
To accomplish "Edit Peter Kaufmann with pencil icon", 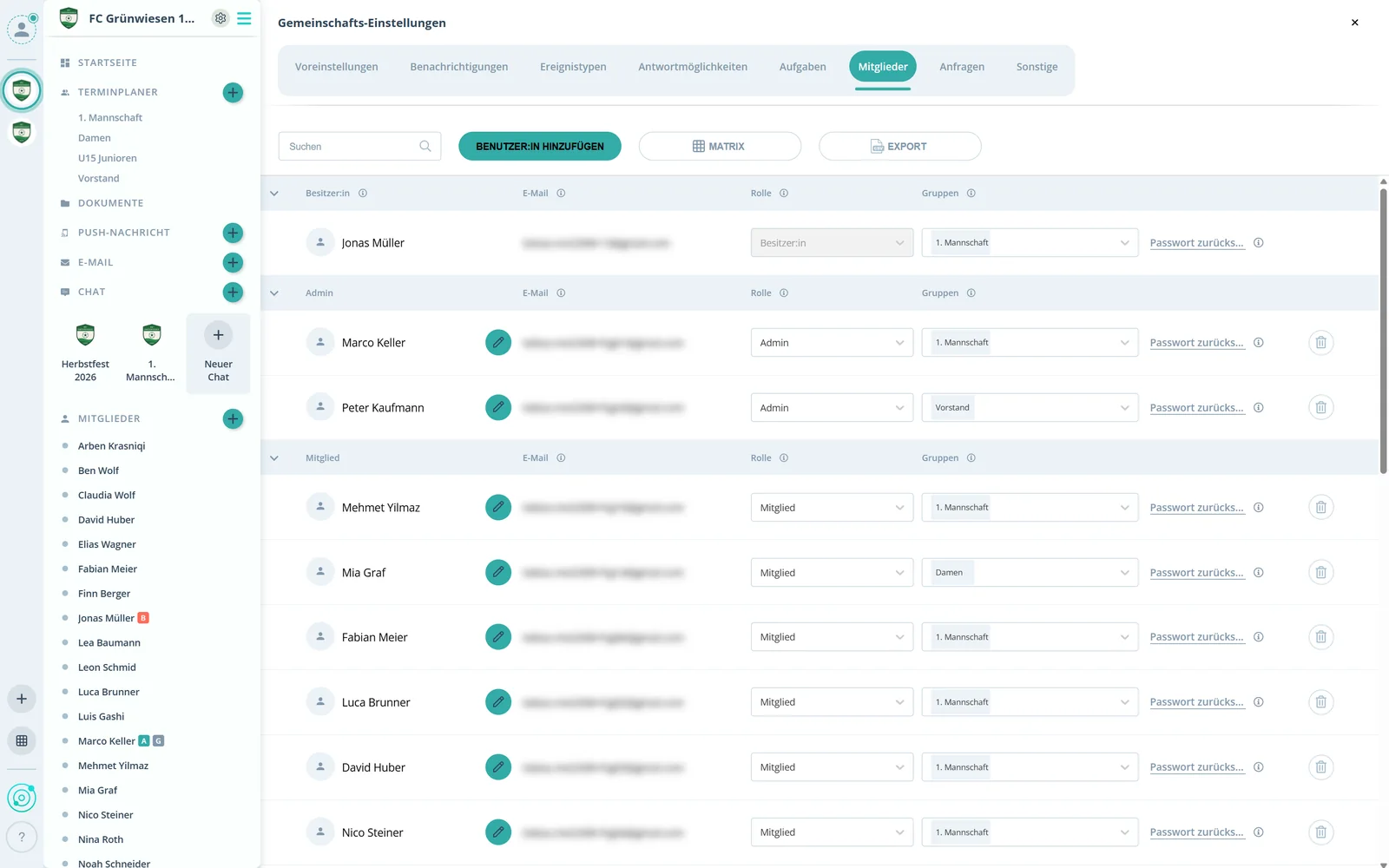I will click(x=498, y=407).
